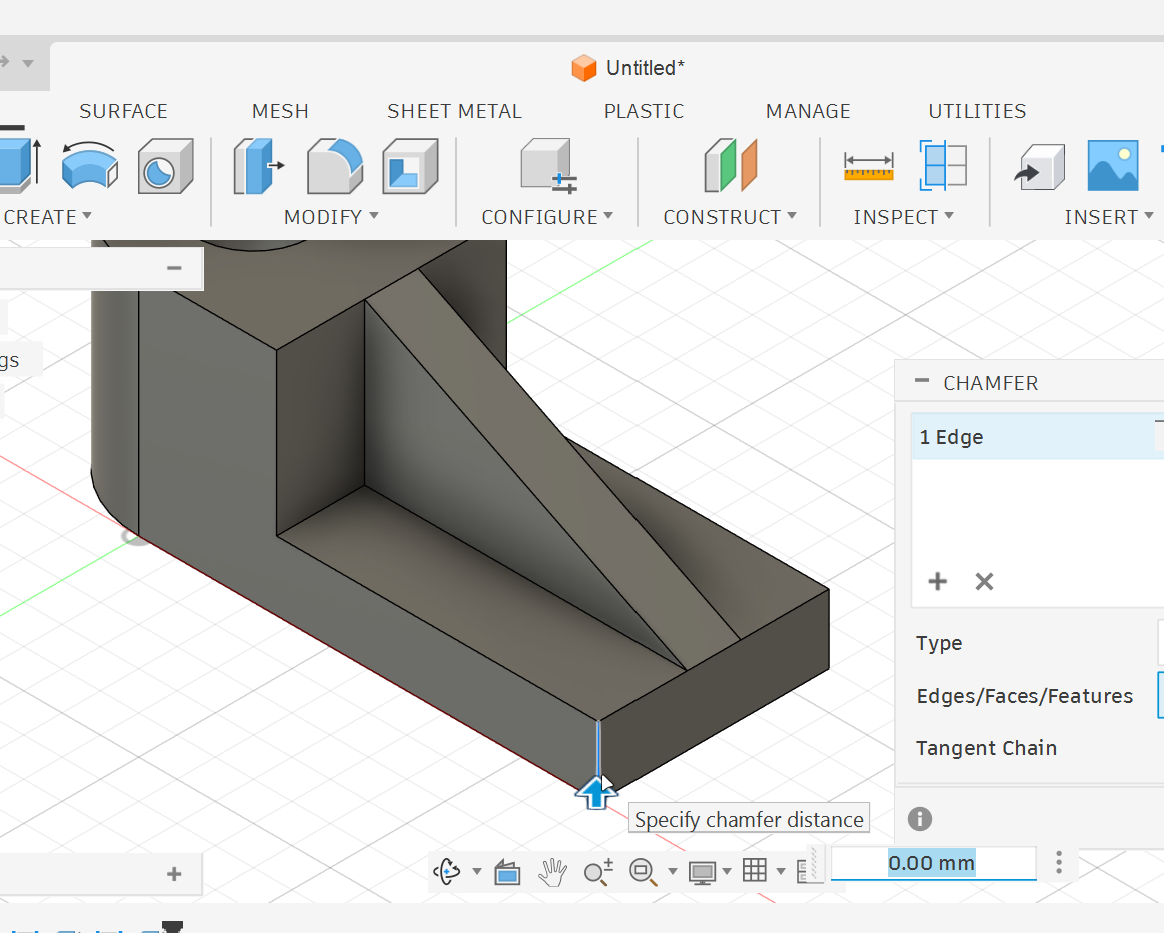Open the MODIFY dropdown menu
Screen dimensions: 1164x933
click(x=331, y=217)
